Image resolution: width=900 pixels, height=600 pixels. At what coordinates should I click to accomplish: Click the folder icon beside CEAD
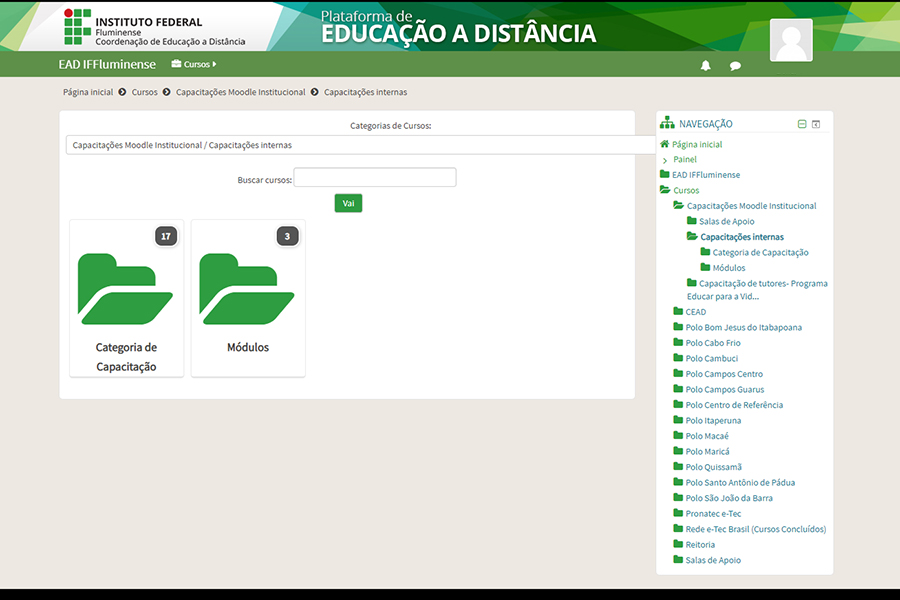678,311
